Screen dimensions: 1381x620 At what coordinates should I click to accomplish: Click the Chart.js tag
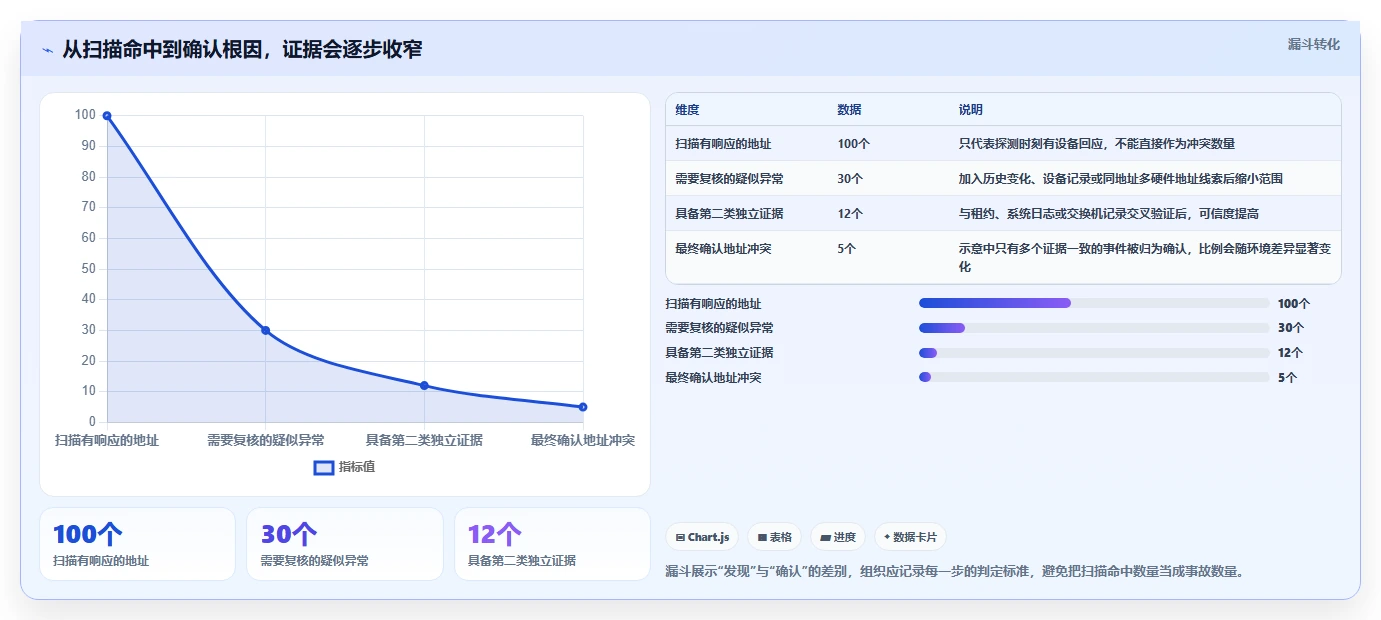point(702,537)
